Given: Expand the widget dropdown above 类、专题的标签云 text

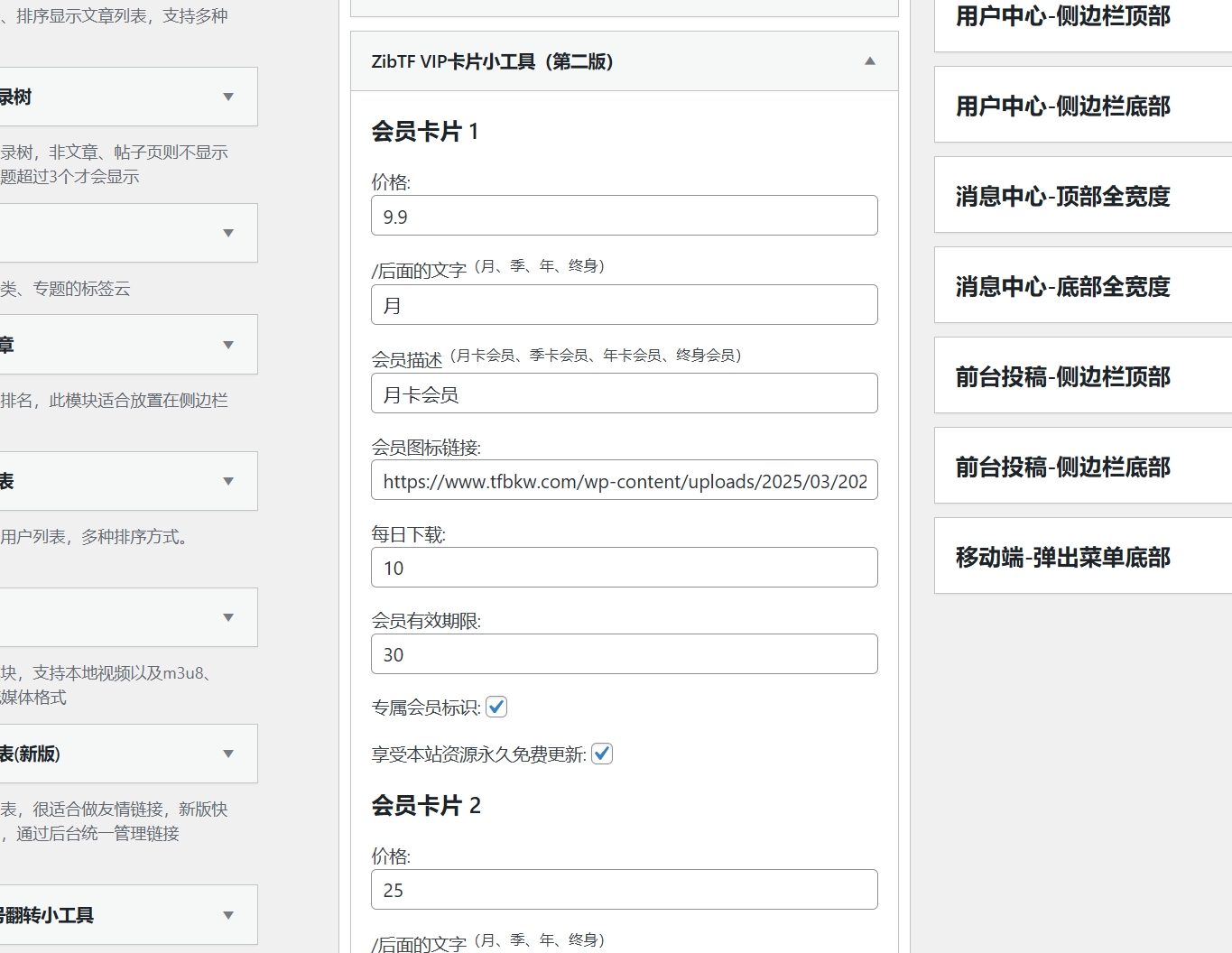Looking at the screenshot, I should 228,233.
